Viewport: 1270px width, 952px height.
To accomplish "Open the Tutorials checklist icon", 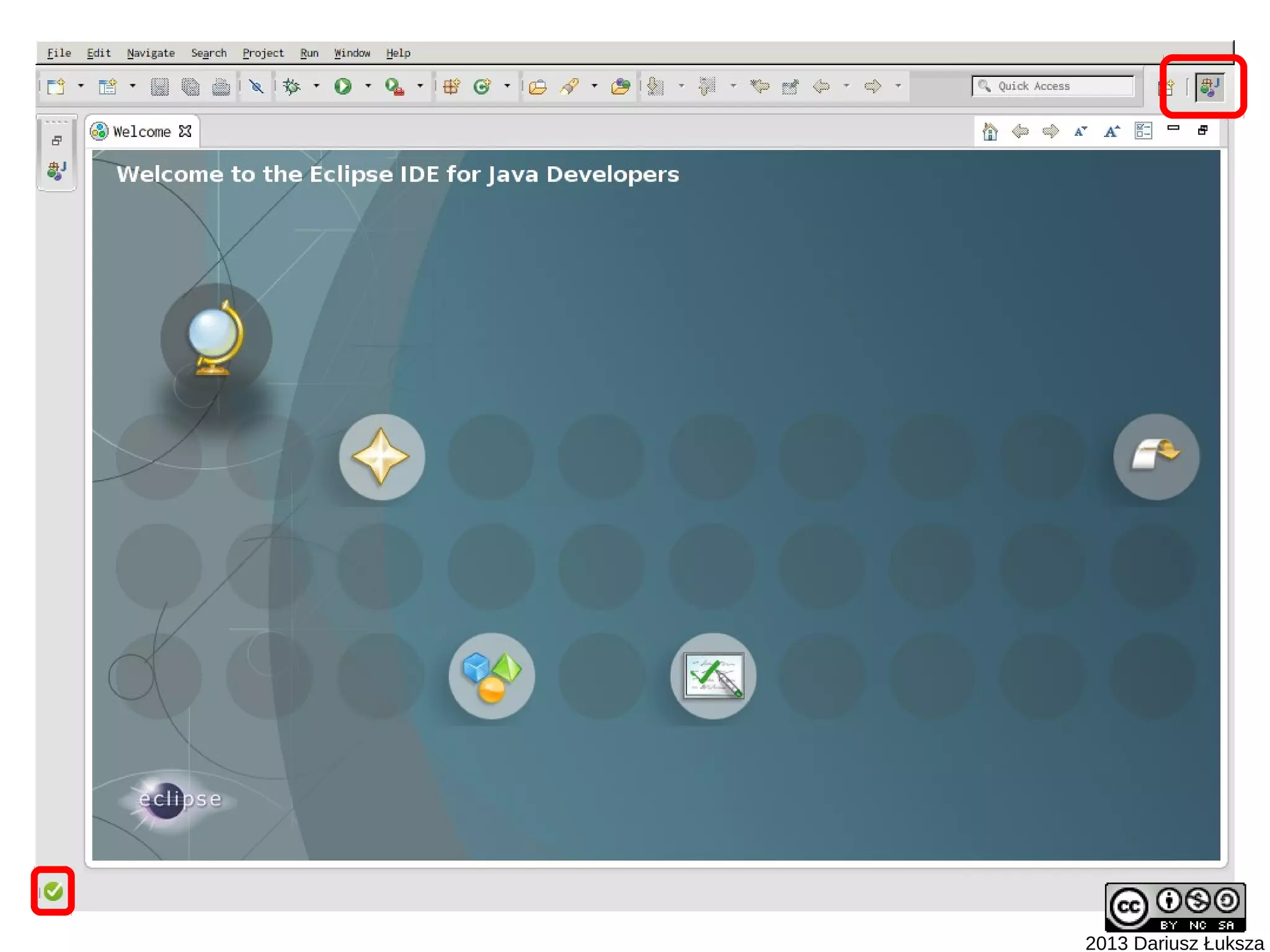I will pyautogui.click(x=713, y=675).
